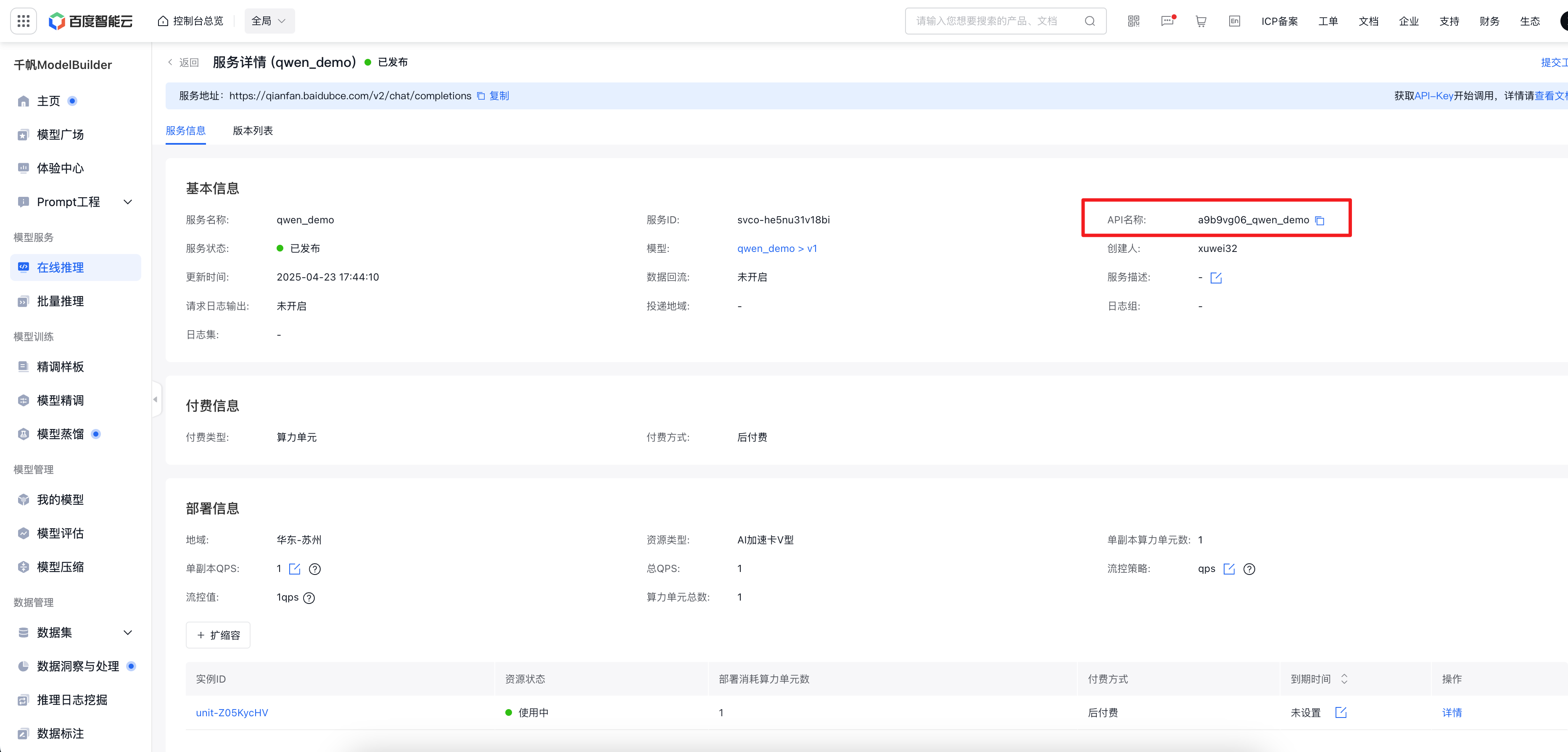This screenshot has height=752, width=1568.
Task: Edit the 服务描述 pencil icon
Action: tap(1216, 278)
